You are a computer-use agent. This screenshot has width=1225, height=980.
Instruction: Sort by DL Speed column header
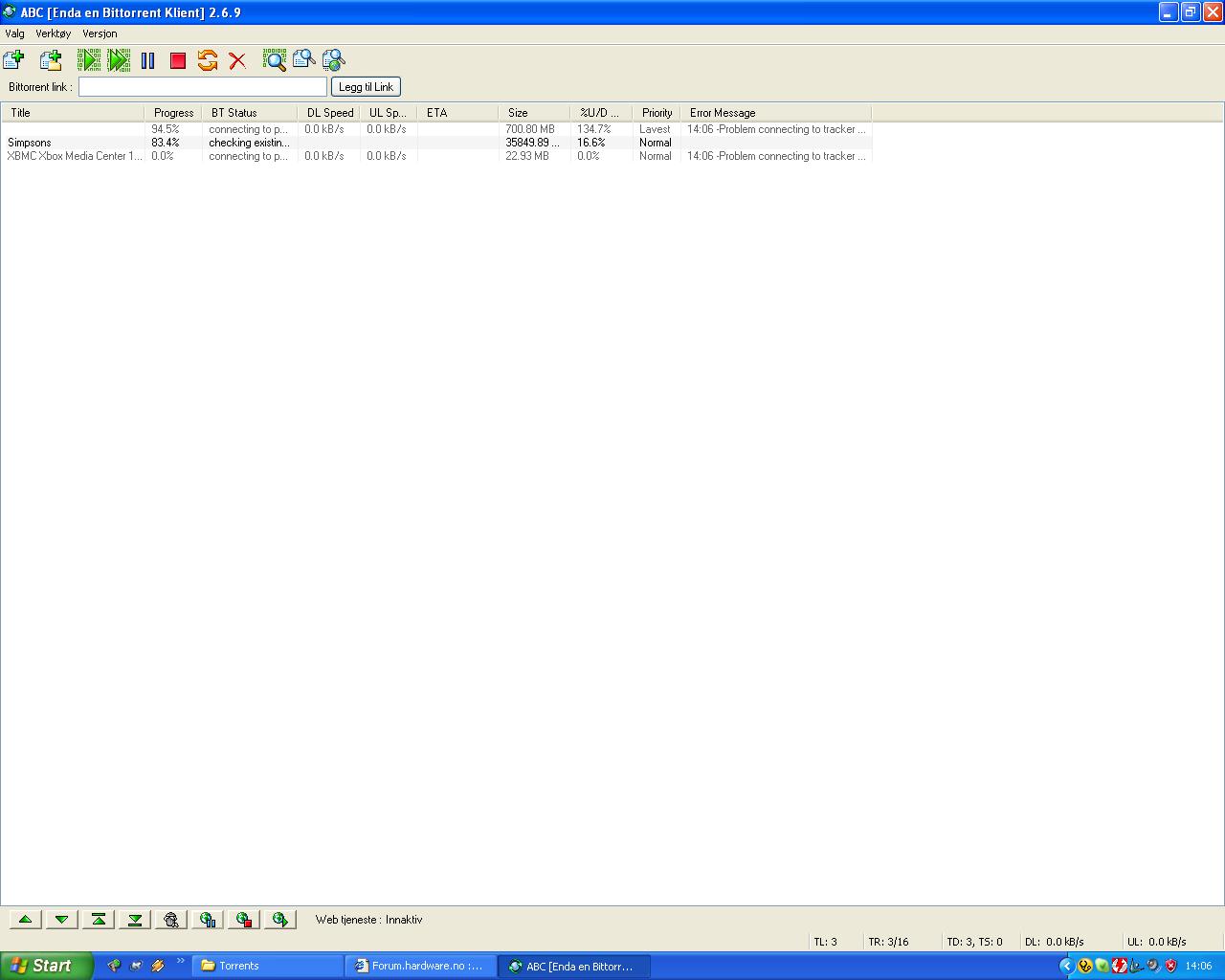328,113
